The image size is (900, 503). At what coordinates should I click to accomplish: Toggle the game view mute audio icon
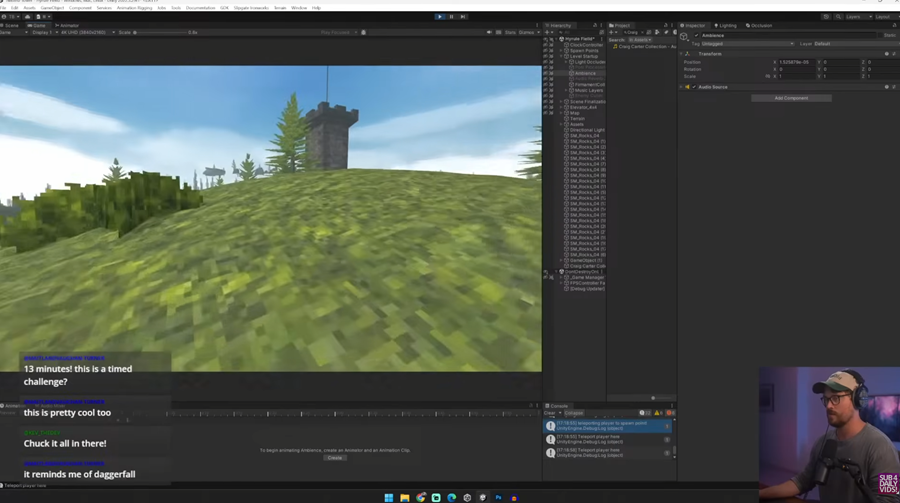(x=489, y=32)
